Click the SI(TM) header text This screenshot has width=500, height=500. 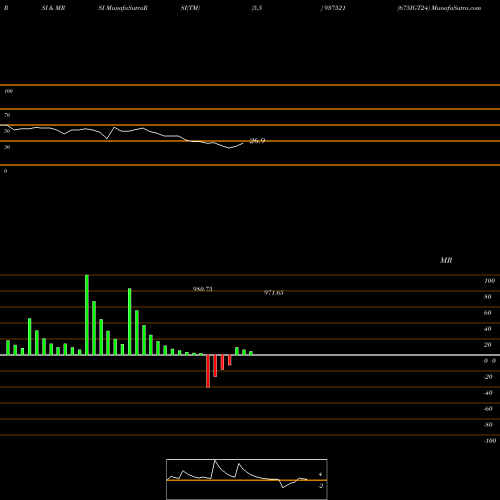pyautogui.click(x=191, y=8)
